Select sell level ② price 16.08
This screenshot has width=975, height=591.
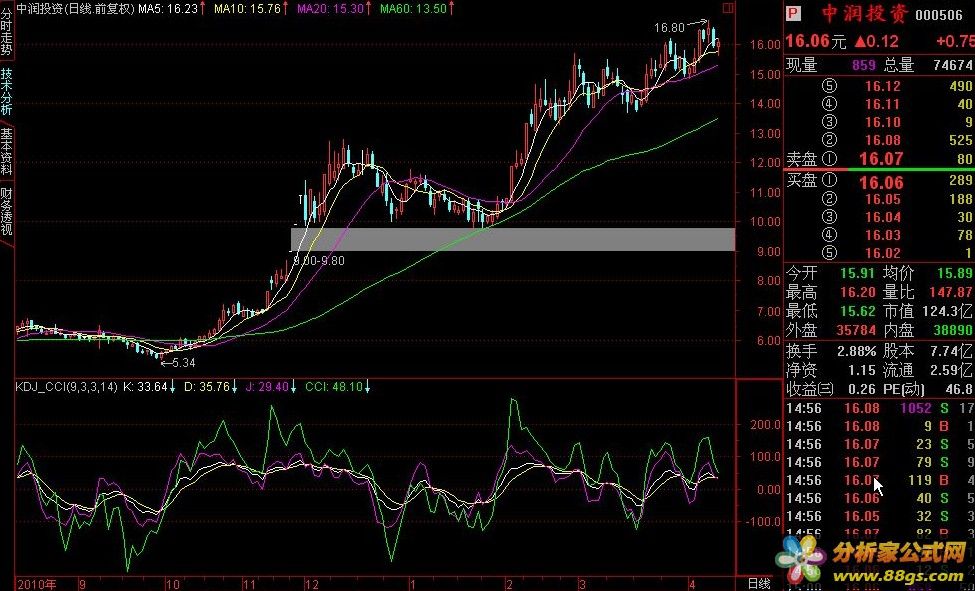pyautogui.click(x=882, y=141)
